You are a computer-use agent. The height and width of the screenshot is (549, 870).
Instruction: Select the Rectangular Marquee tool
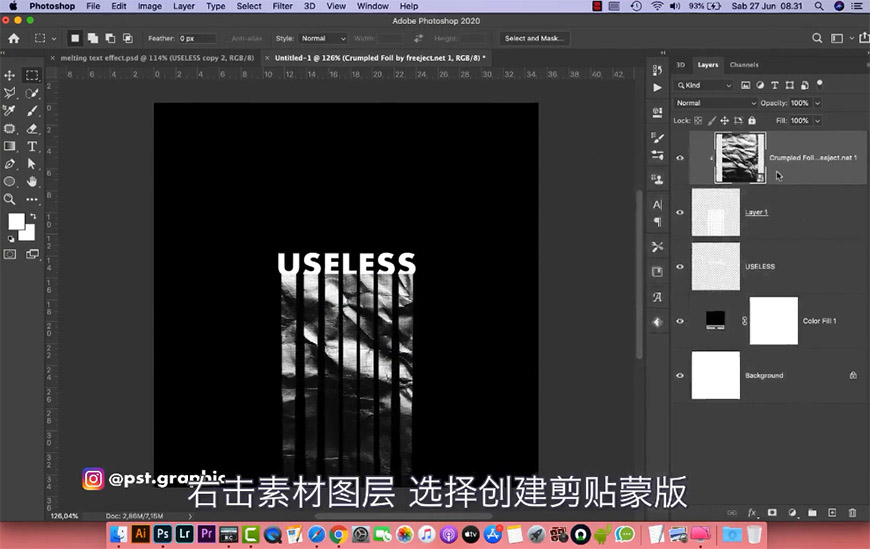pos(32,75)
